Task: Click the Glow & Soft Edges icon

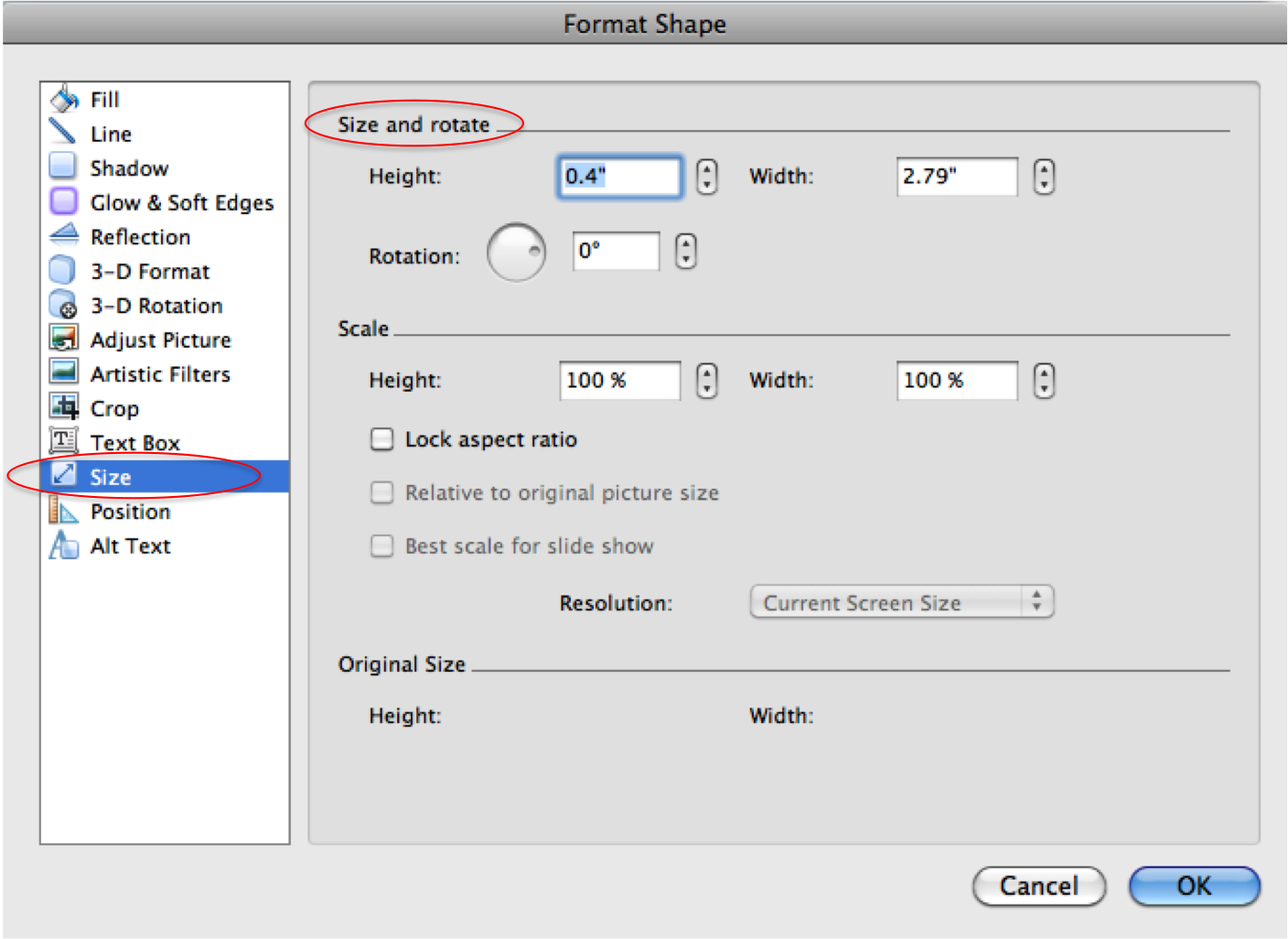Action: [x=63, y=201]
